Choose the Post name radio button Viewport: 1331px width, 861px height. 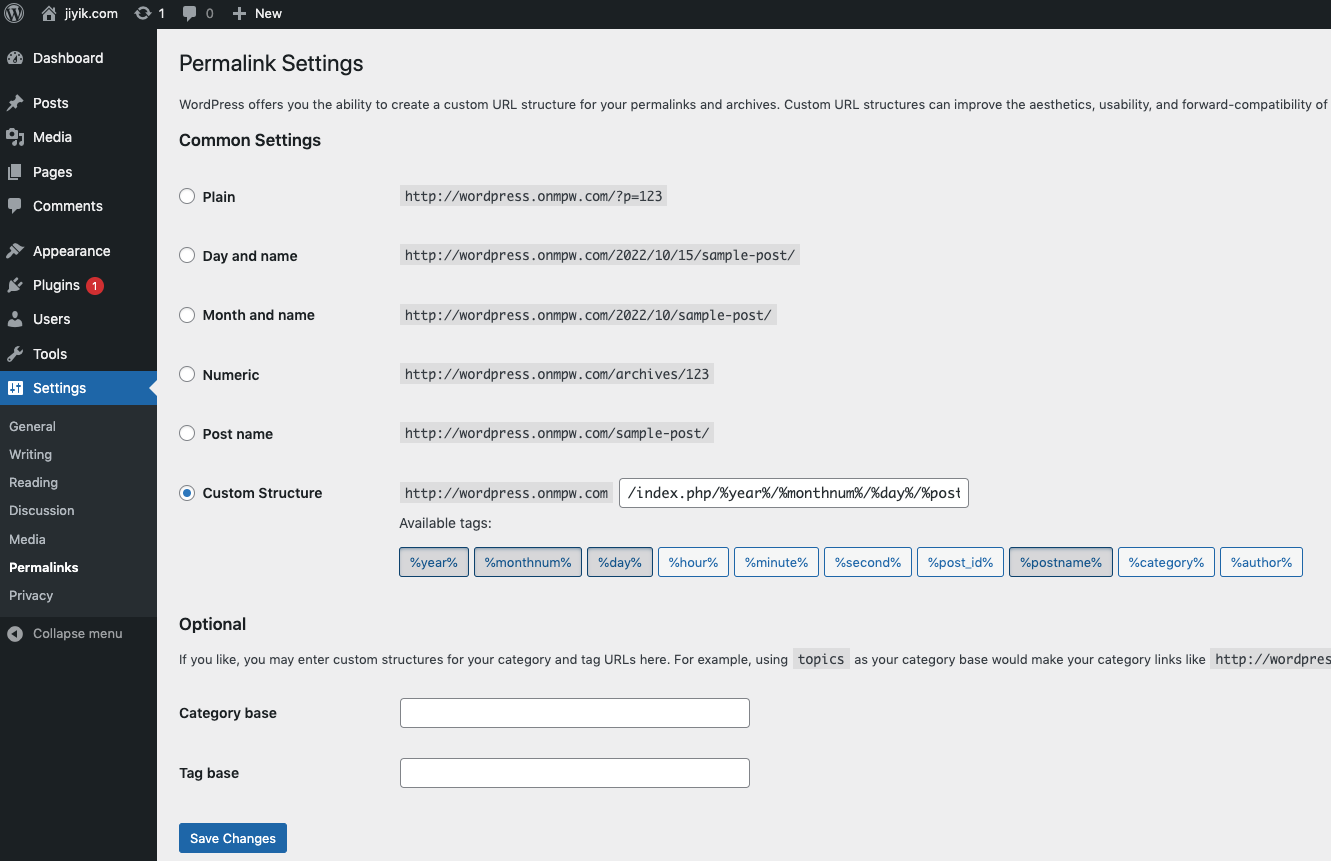(187, 433)
